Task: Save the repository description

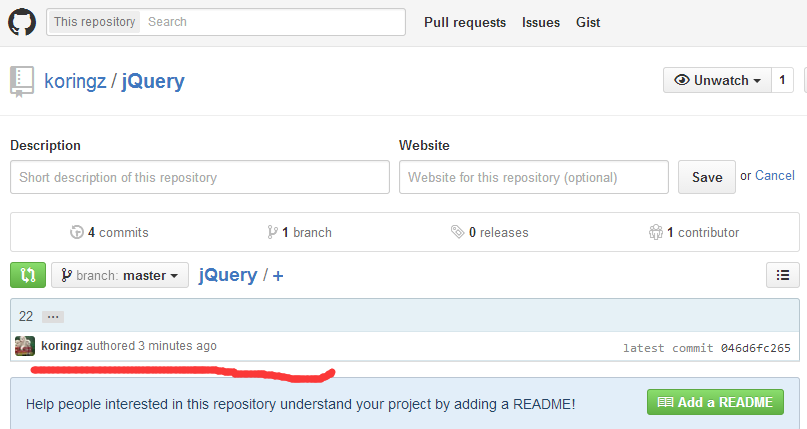Action: pos(707,177)
